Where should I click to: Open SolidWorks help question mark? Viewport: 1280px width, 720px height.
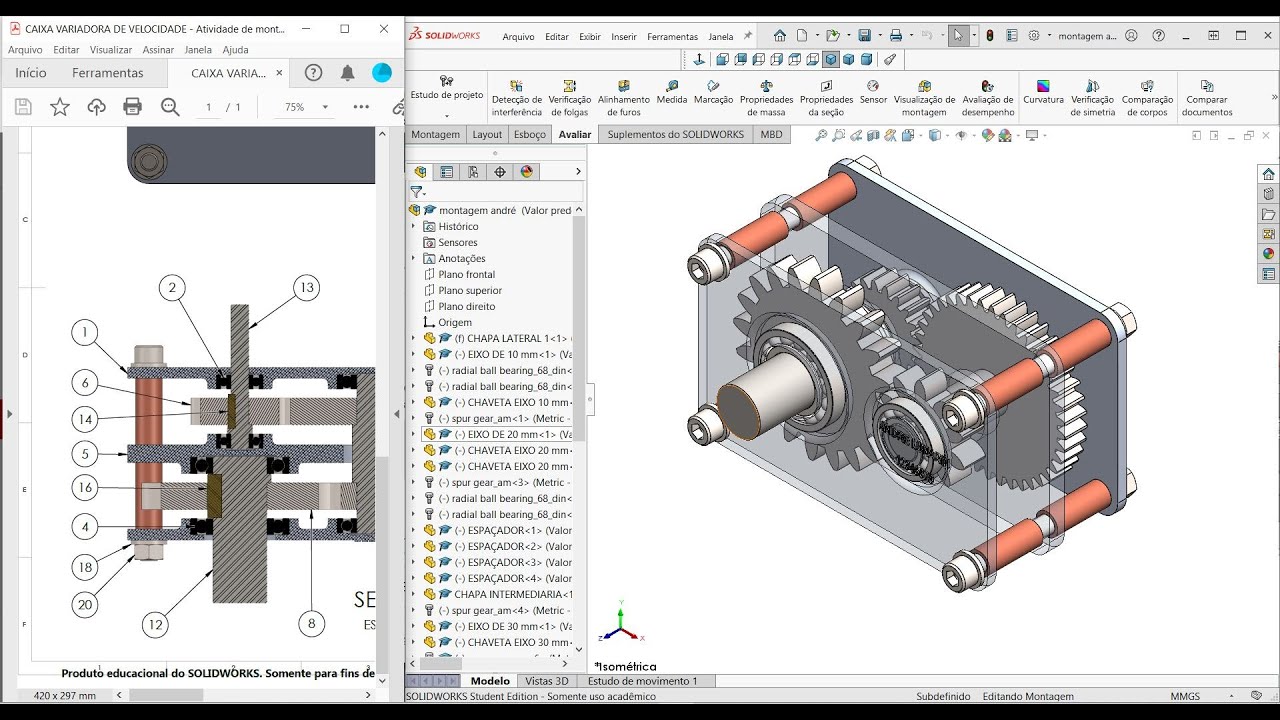[1158, 36]
